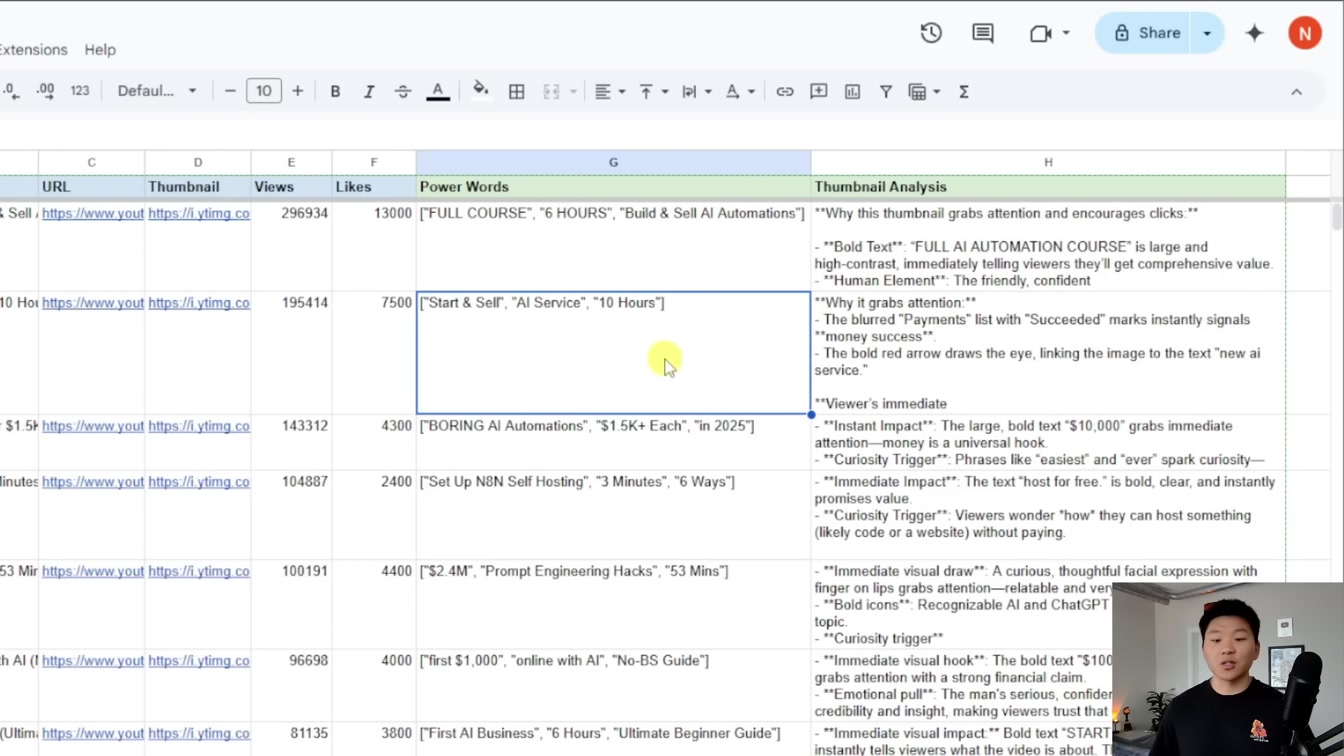Open the borders tool
Image resolution: width=1344 pixels, height=756 pixels.
point(517,91)
